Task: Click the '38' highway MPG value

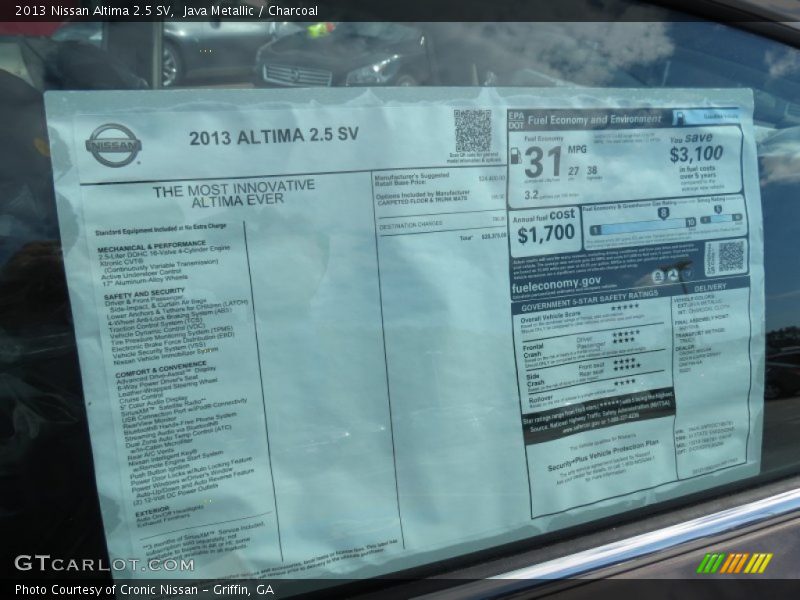Action: (x=592, y=170)
